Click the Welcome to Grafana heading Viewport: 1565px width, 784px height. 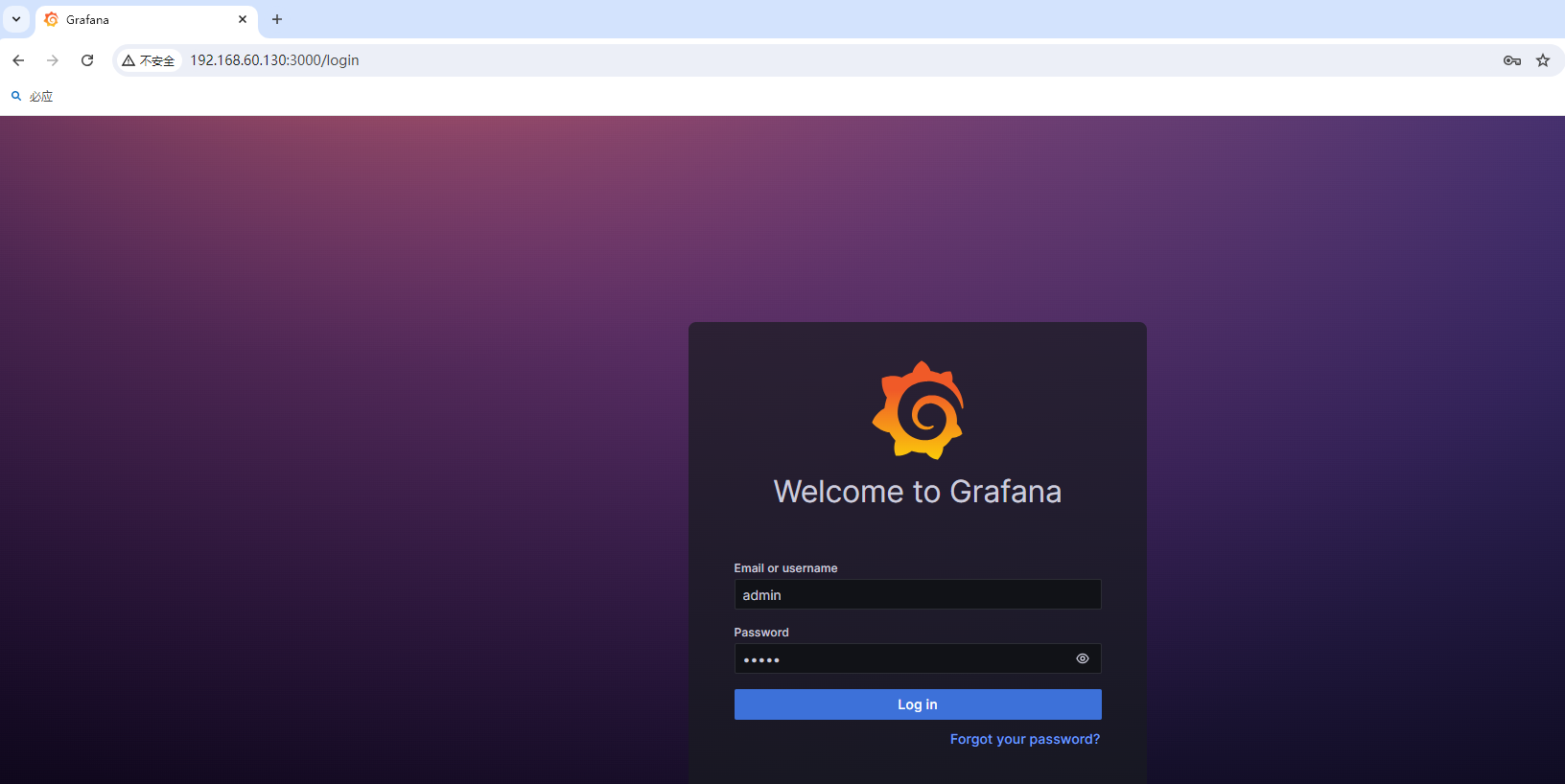(918, 492)
